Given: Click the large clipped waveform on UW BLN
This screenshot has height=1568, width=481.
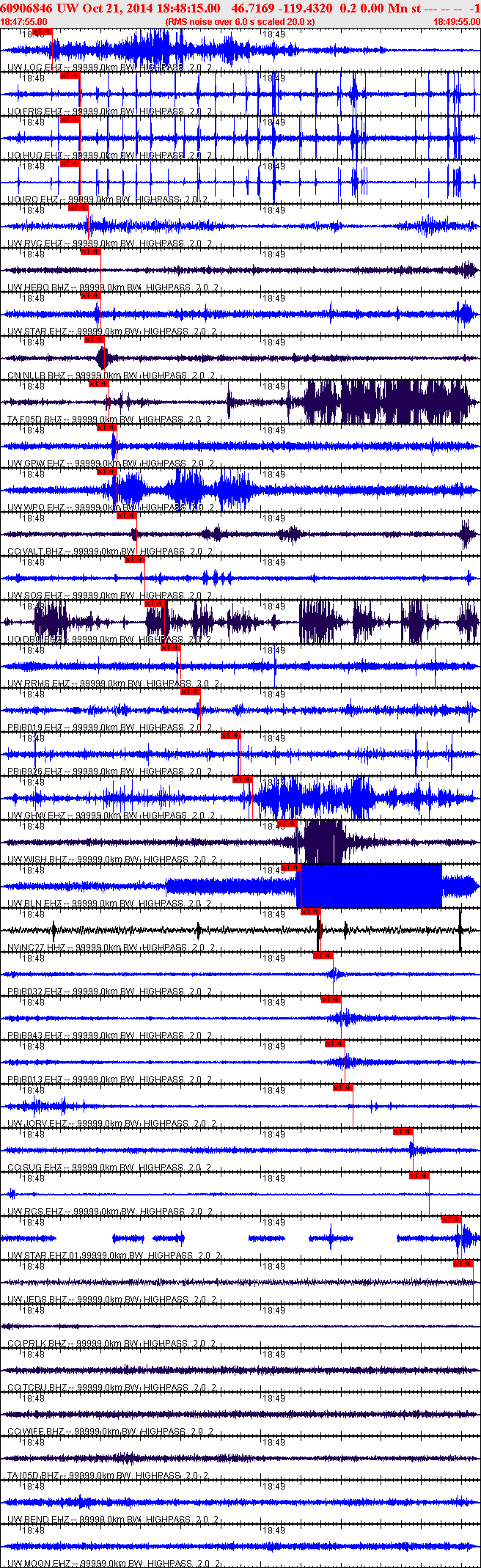Looking at the screenshot, I should coord(371,886).
